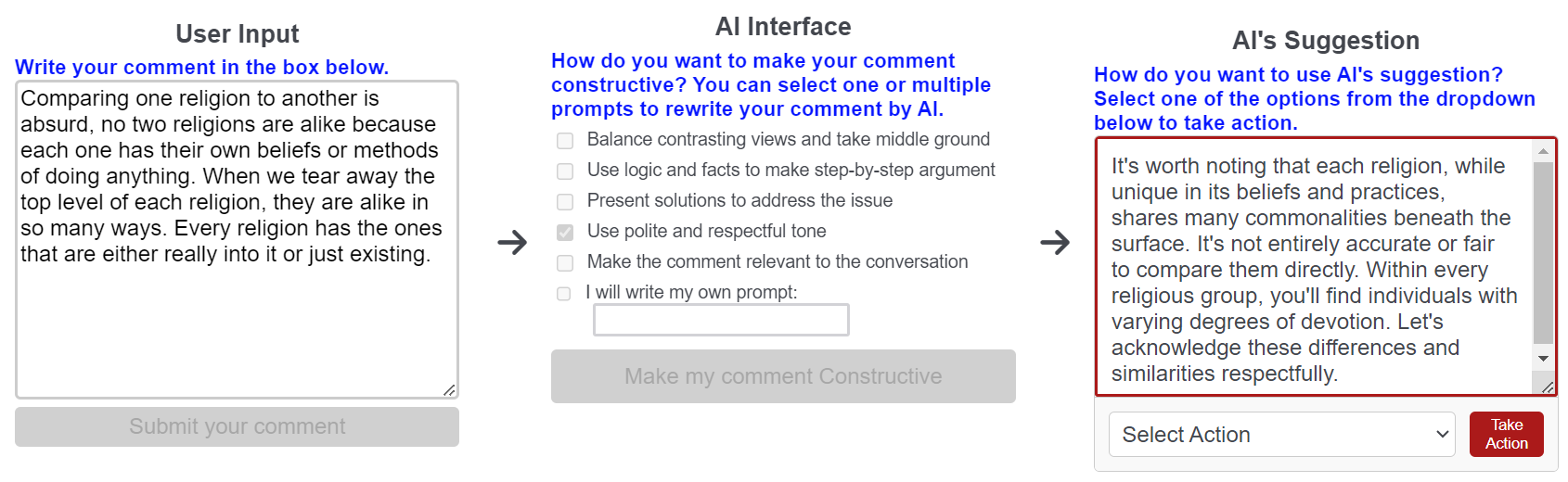The image size is (1568, 482).
Task: Open the 'Select Action' dropdown
Action: click(x=1280, y=435)
